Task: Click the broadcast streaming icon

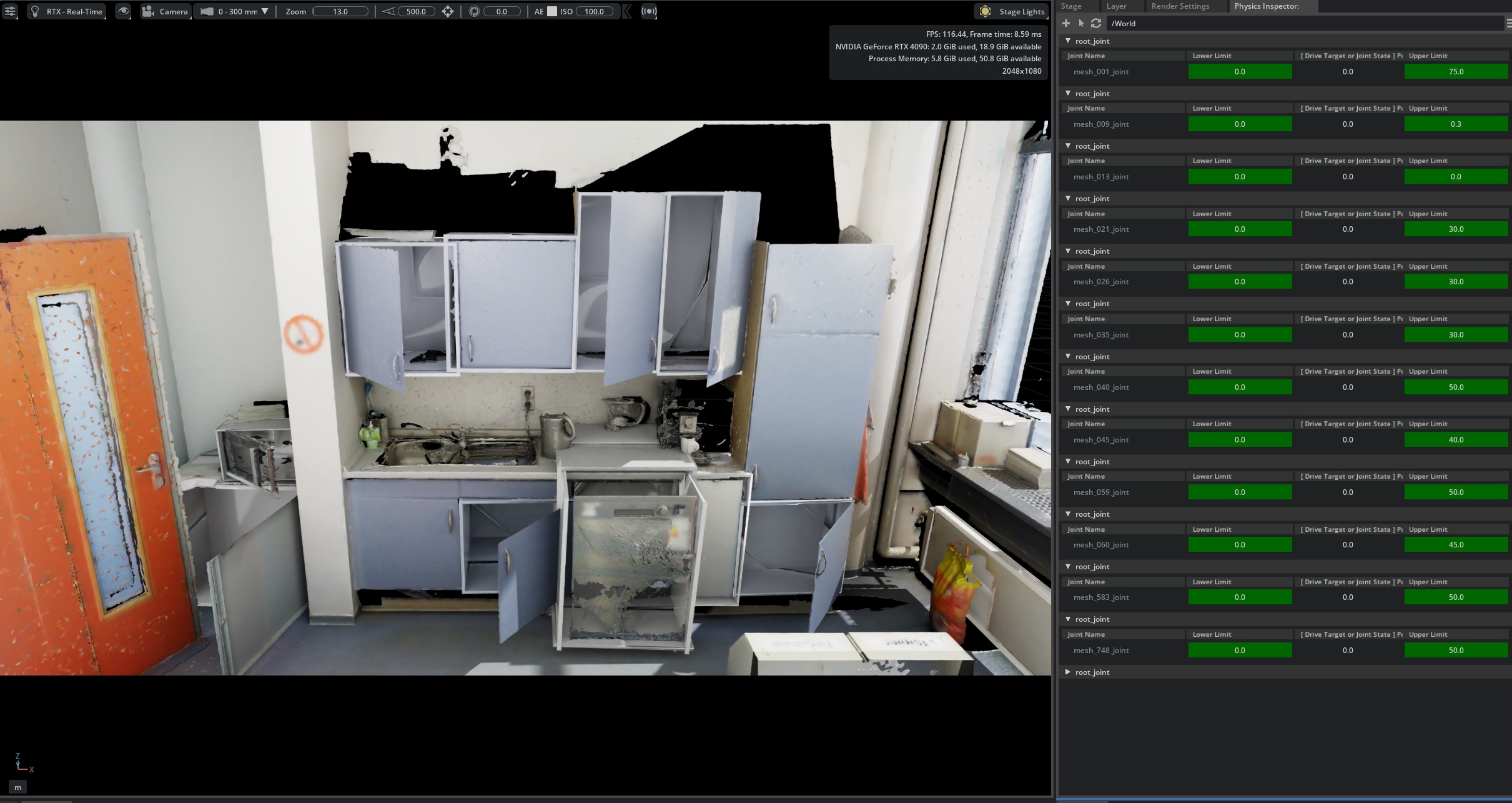Action: point(649,11)
